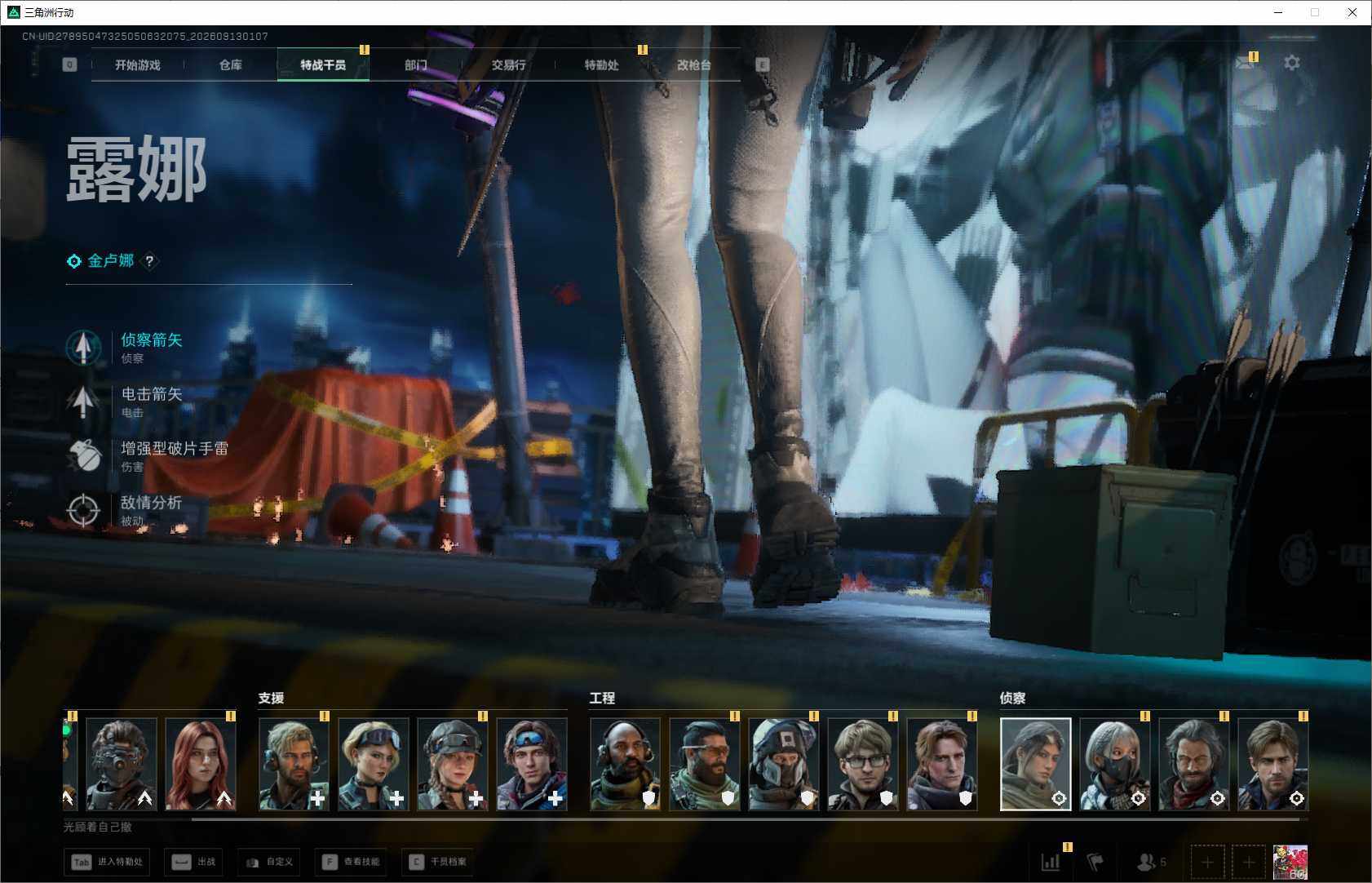The width and height of the screenshot is (1372, 883).
Task: Click the 工程 class heading
Action: 603,699
